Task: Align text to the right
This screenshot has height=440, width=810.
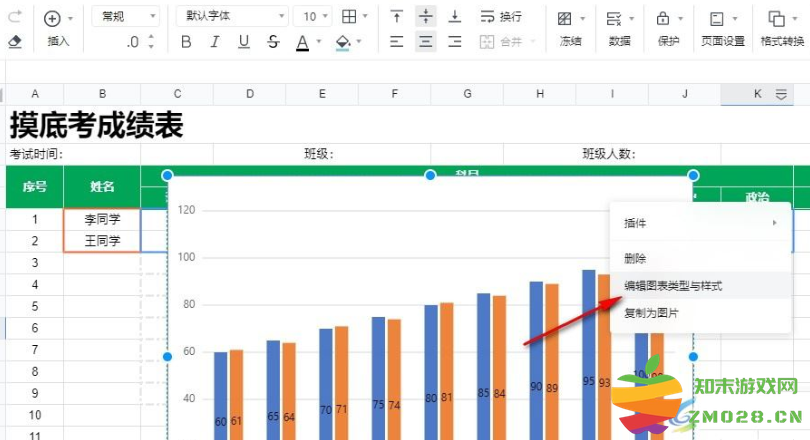Action: 455,42
